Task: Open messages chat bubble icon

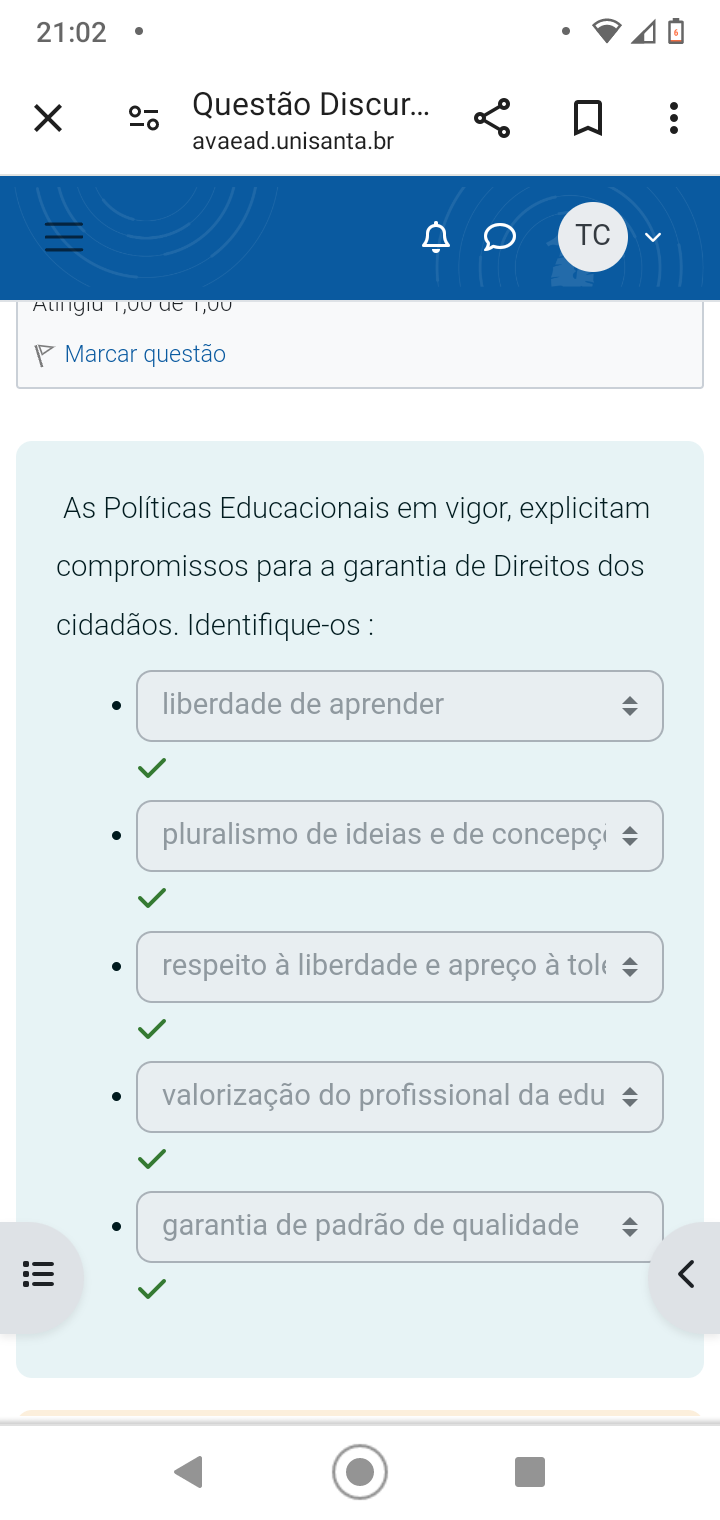Action: [499, 237]
